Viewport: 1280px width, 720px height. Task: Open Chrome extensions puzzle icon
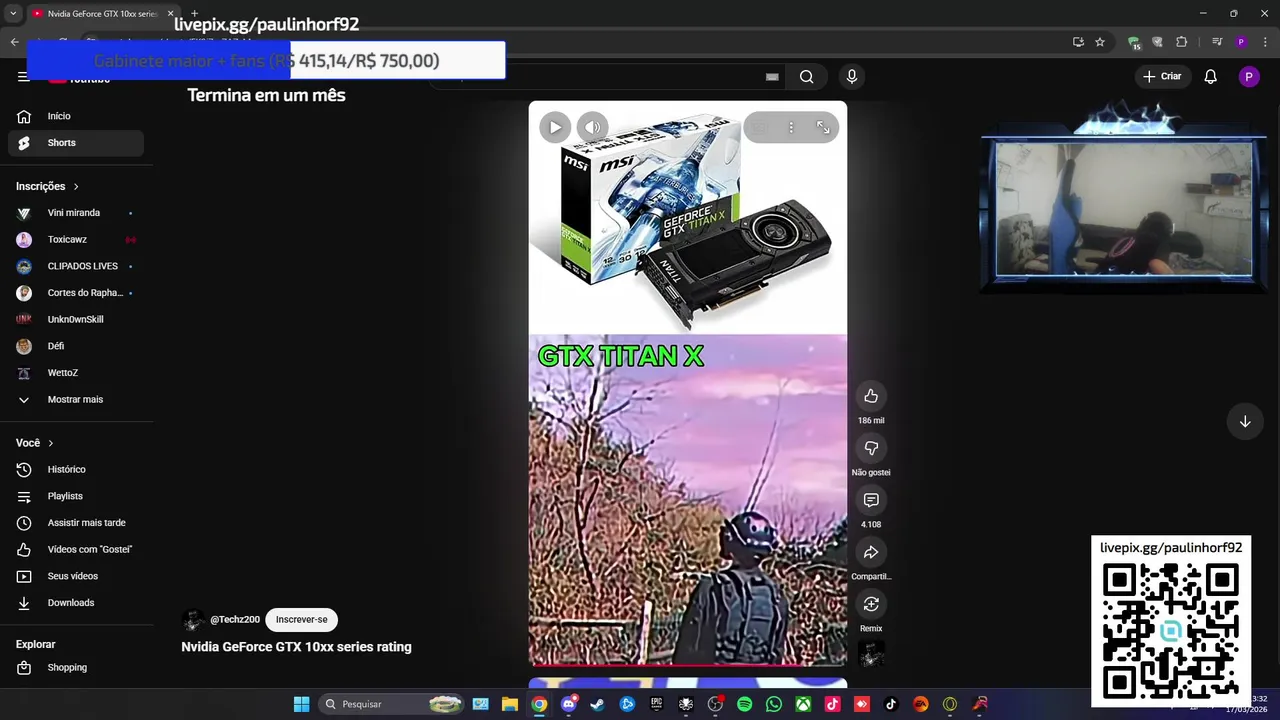pos(1182,42)
